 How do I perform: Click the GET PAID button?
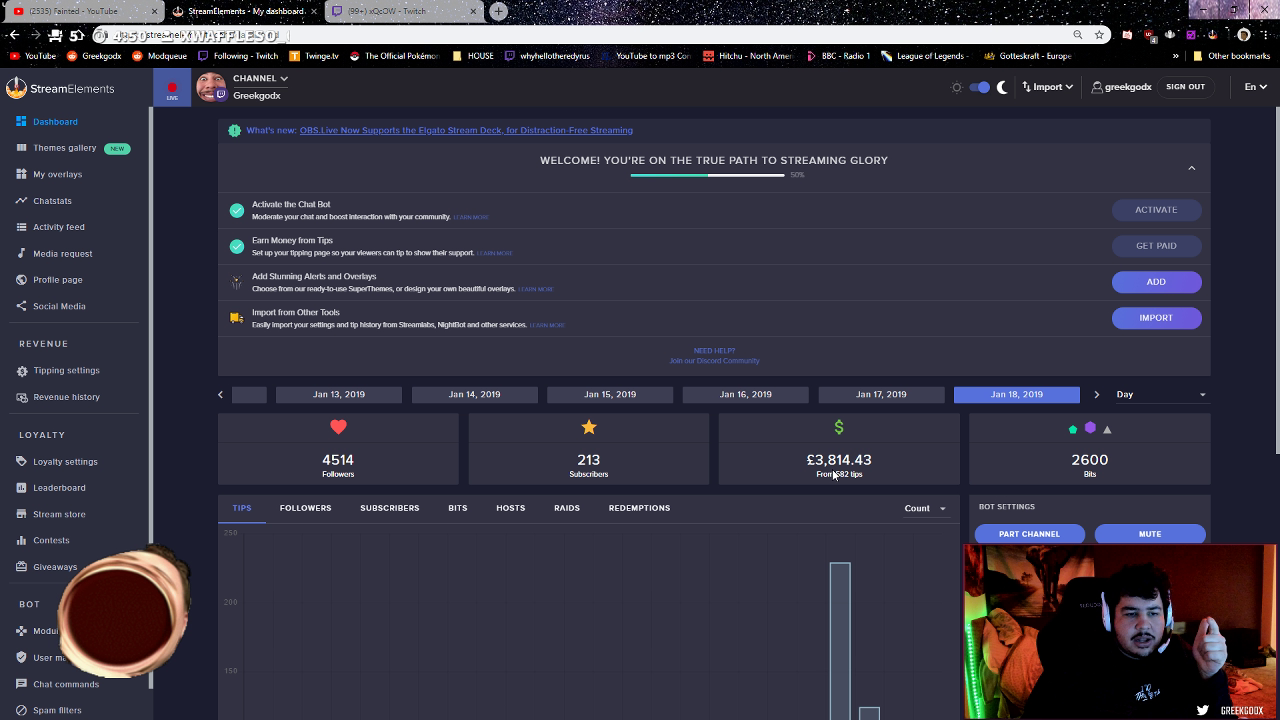[x=1156, y=246]
